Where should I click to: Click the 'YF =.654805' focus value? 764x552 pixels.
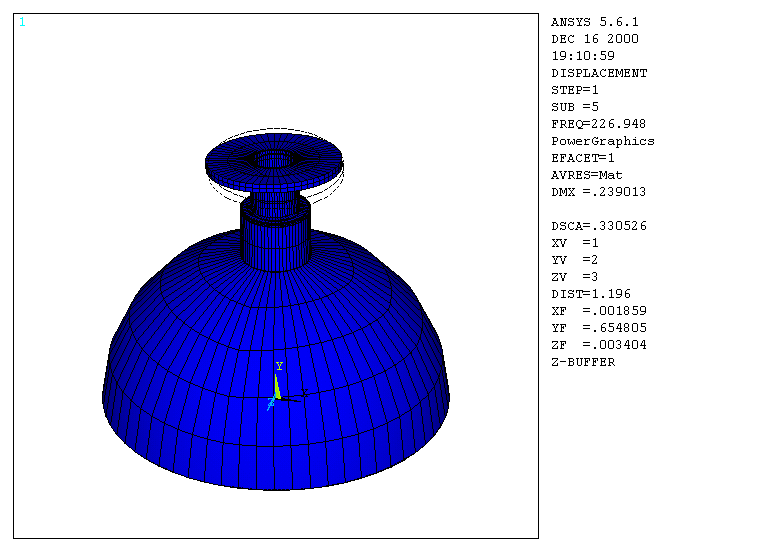599,328
